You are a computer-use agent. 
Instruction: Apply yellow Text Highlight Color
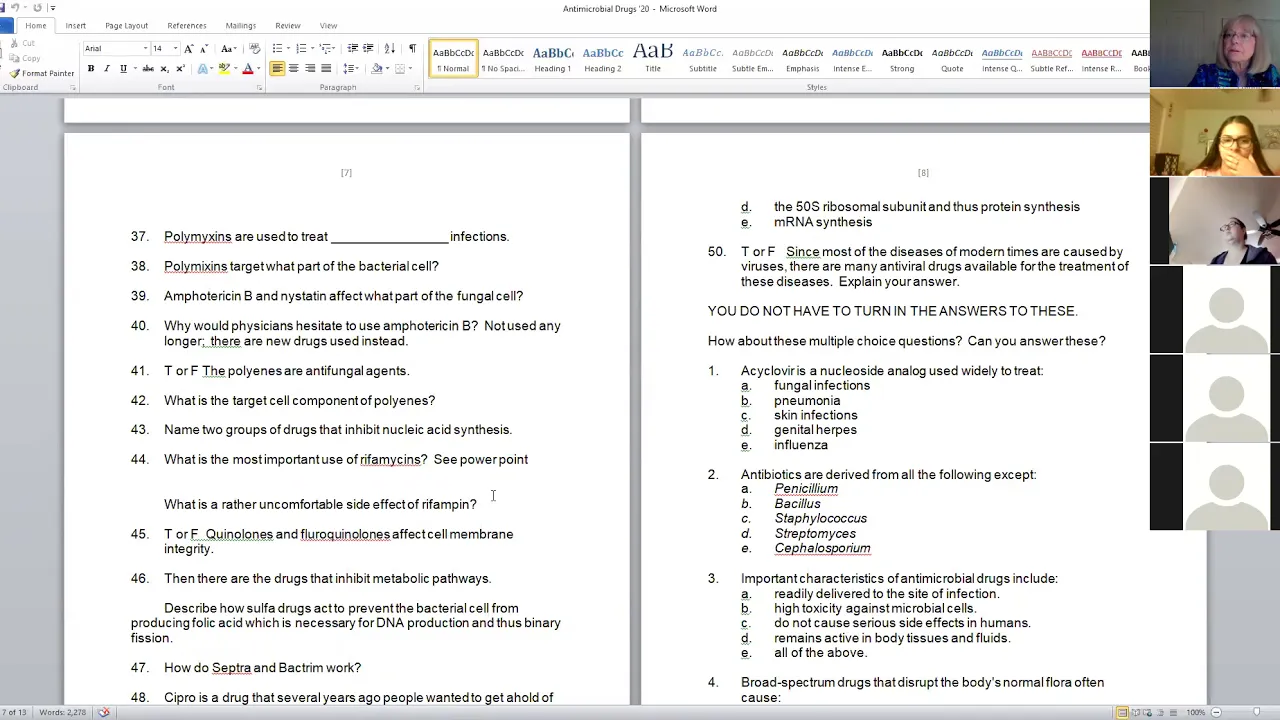click(224, 68)
